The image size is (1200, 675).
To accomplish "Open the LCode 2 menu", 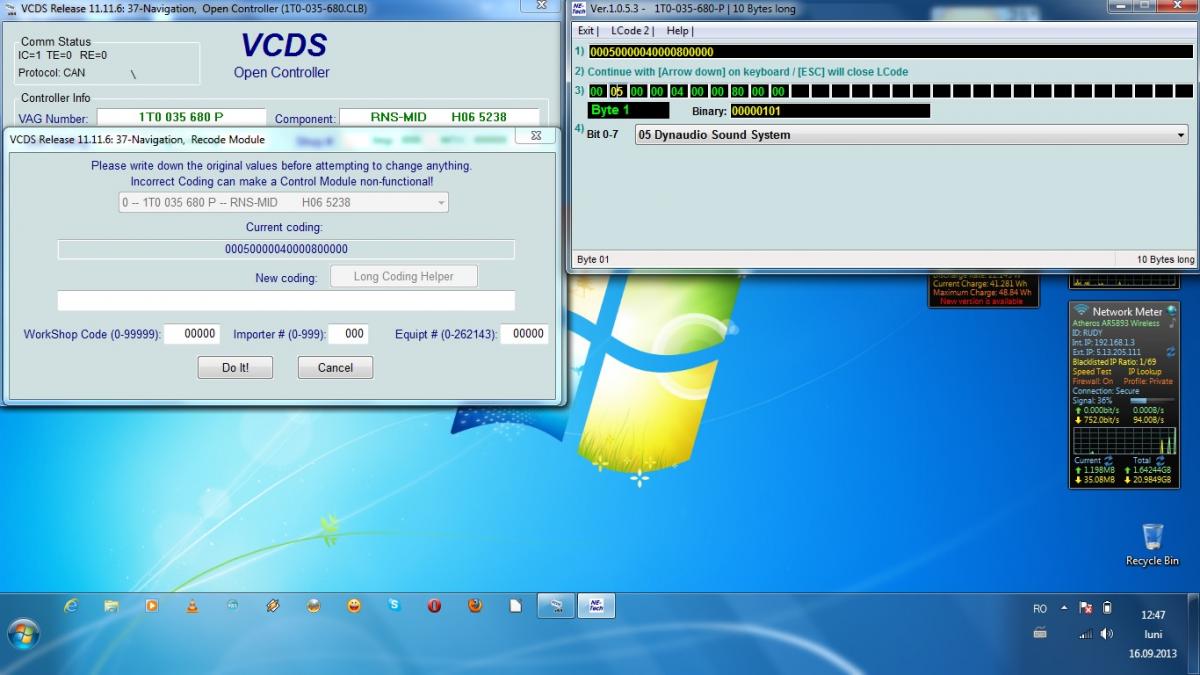I will click(x=632, y=31).
